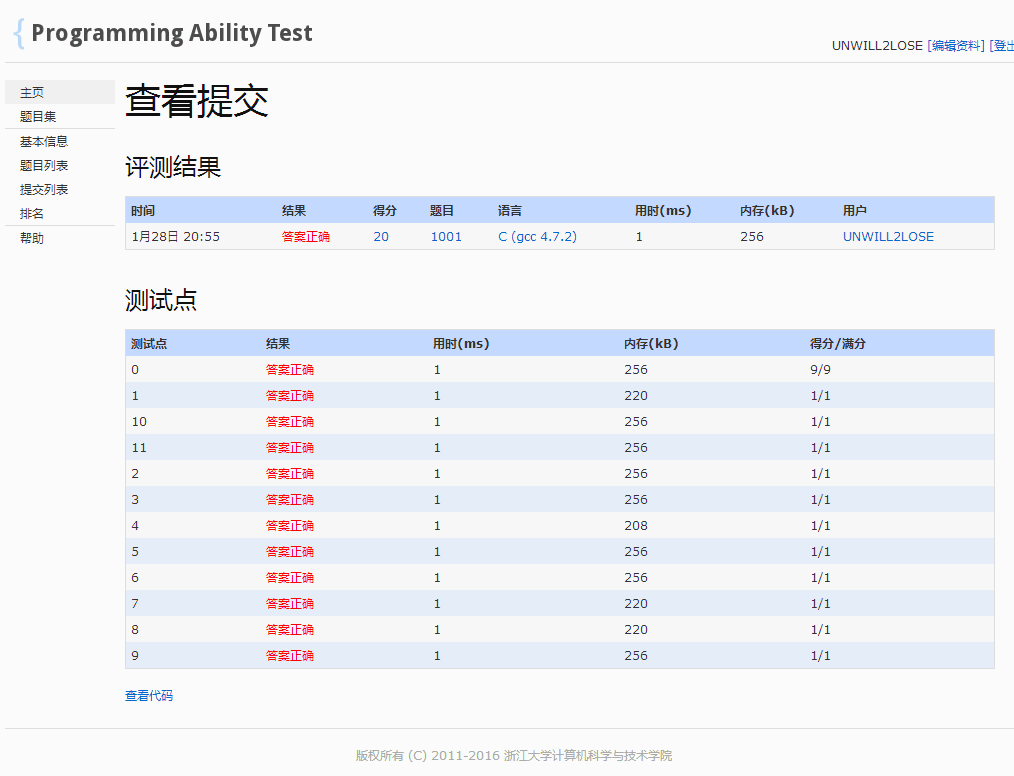Viewport: 1014px width, 776px height.
Task: Click test point number 11
Action: [139, 447]
